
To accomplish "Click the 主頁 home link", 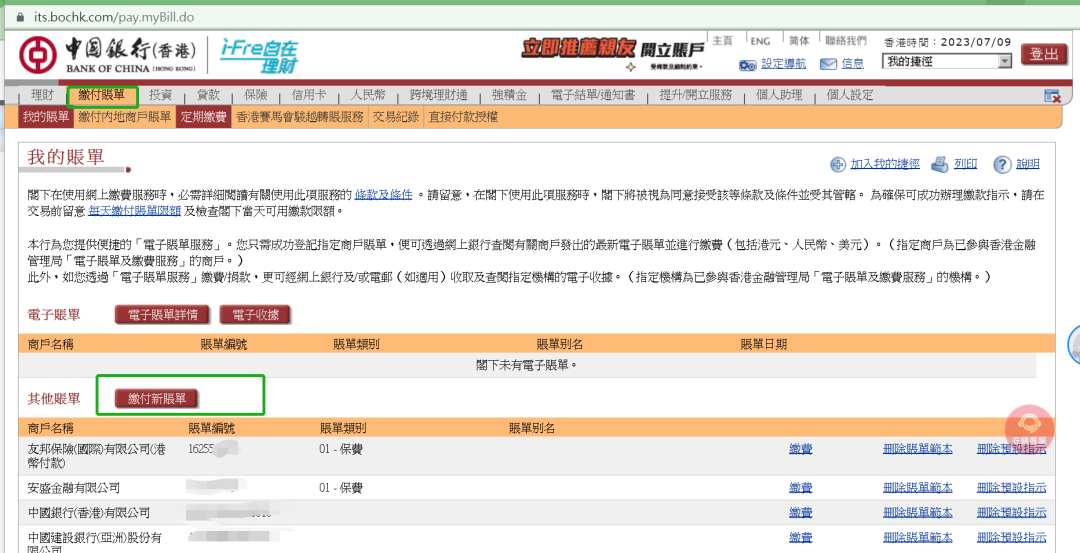I will point(722,41).
